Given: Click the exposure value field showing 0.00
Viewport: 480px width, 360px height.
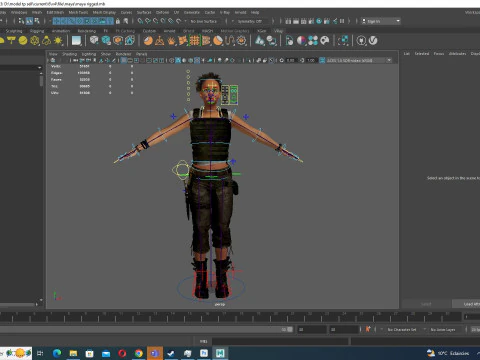Looking at the screenshot, I should pyautogui.click(x=291, y=60).
